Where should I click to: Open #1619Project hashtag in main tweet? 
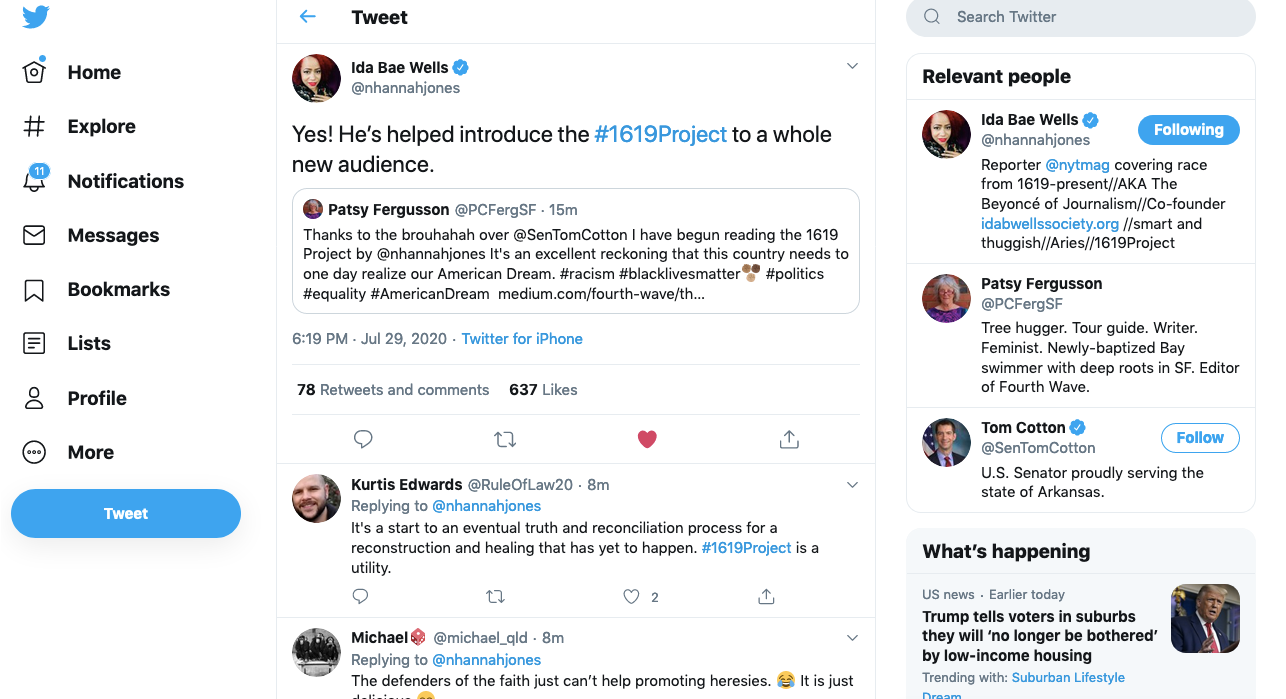point(660,134)
